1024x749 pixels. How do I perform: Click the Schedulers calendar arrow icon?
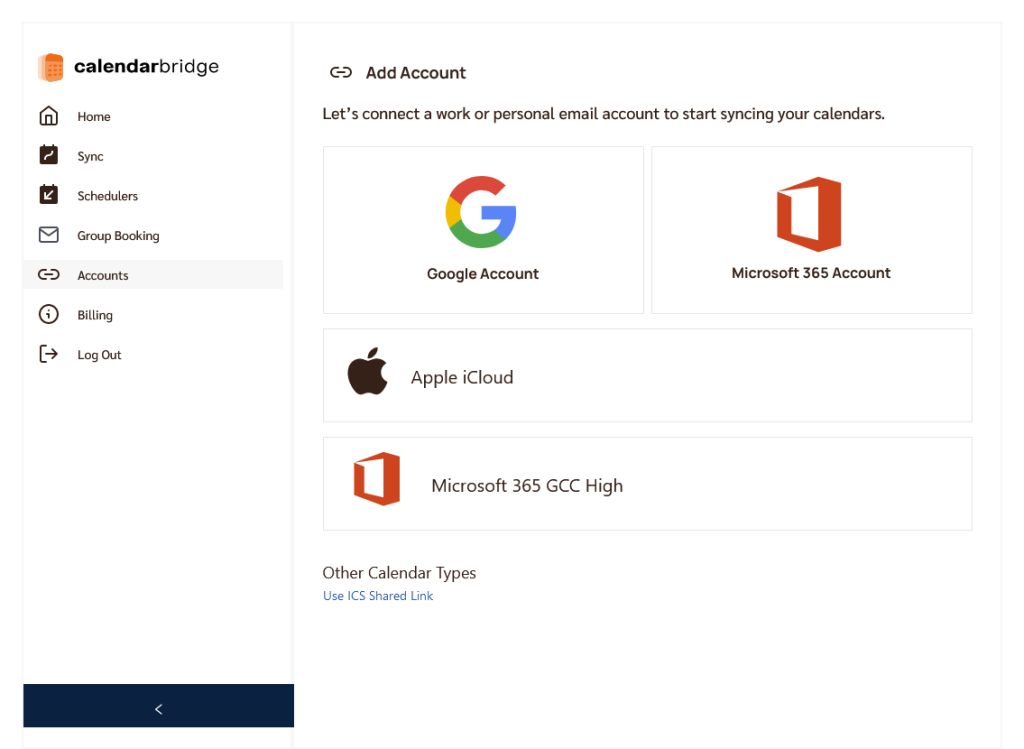pyautogui.click(x=48, y=195)
